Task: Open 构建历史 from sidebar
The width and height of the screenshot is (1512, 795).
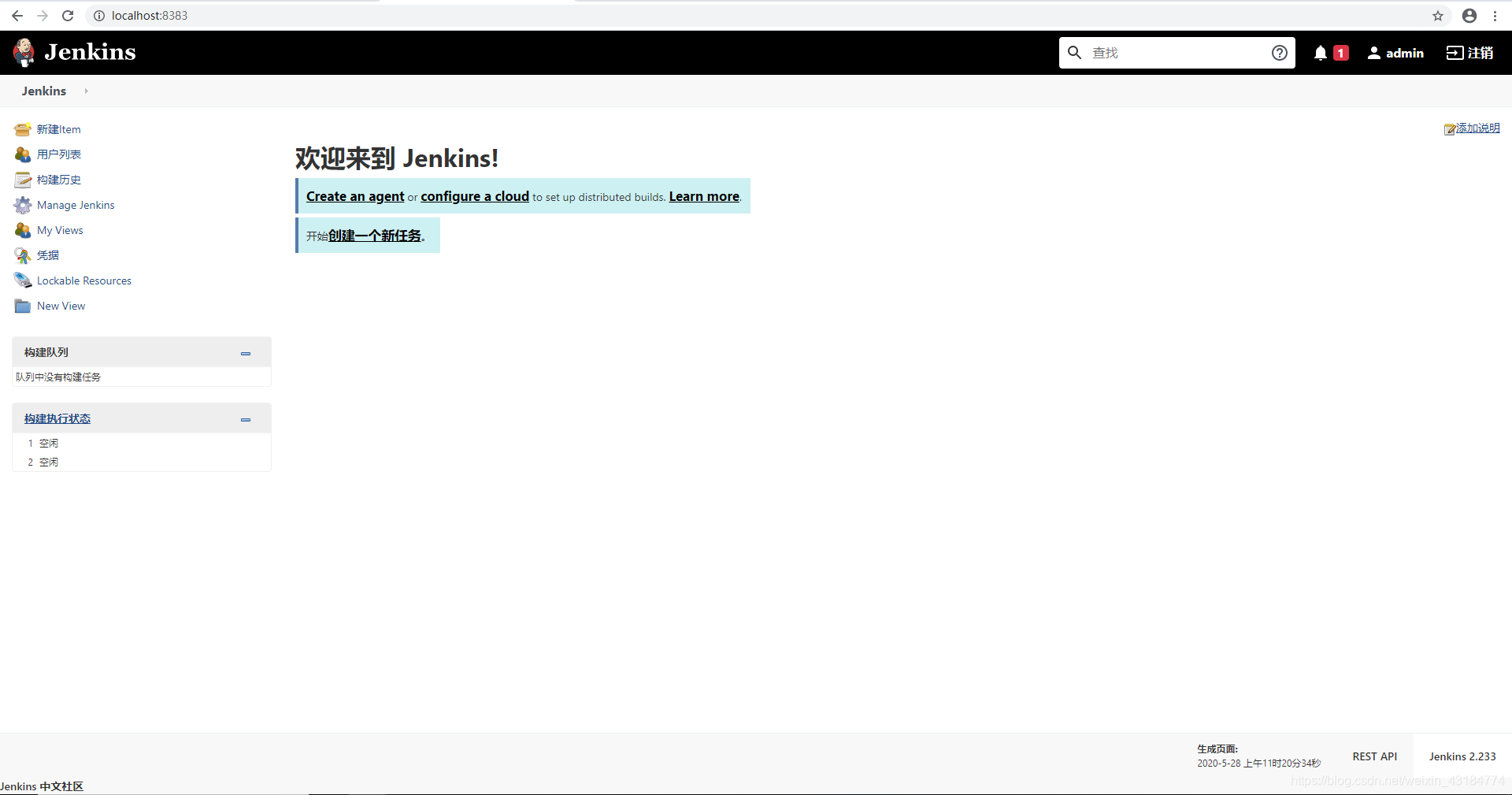Action: 59,180
